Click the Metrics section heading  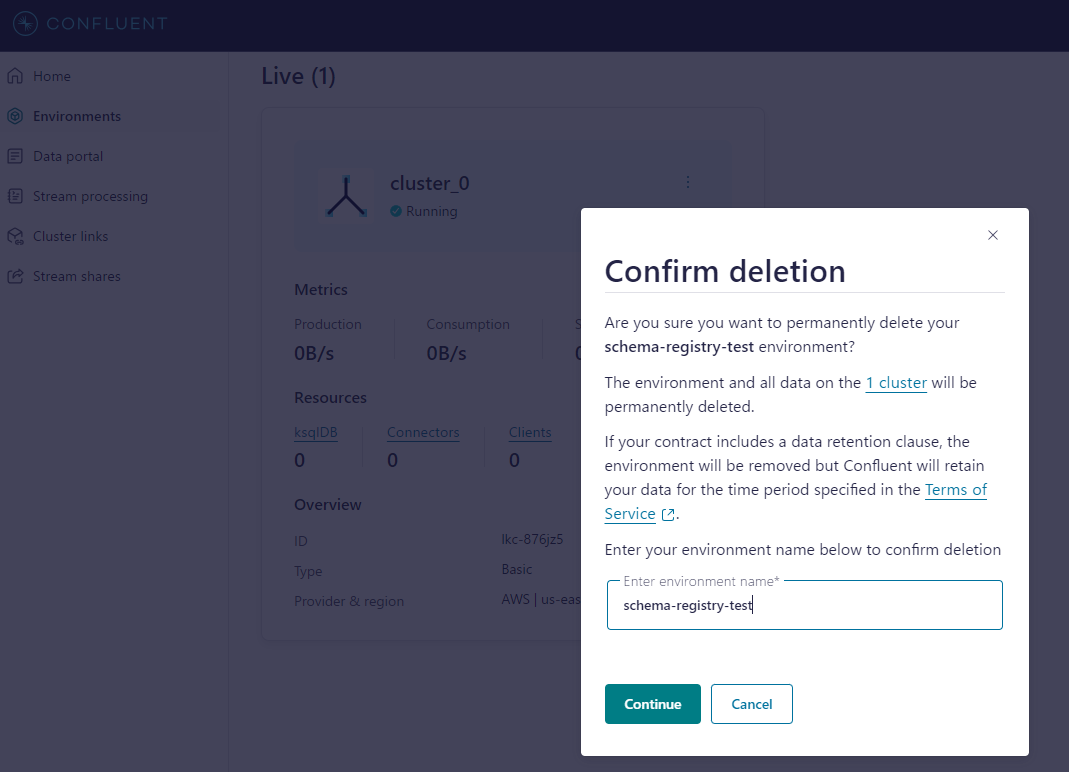(x=320, y=290)
